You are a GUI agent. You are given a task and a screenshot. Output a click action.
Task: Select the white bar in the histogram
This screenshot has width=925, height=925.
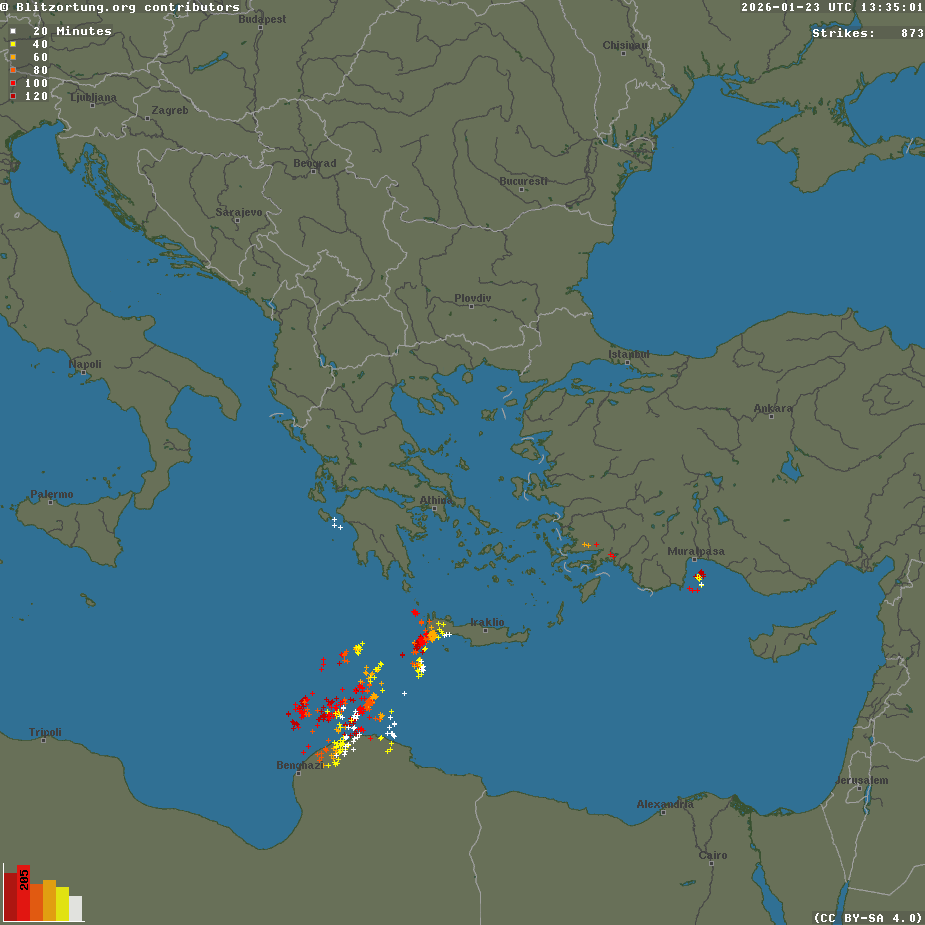pos(76,908)
